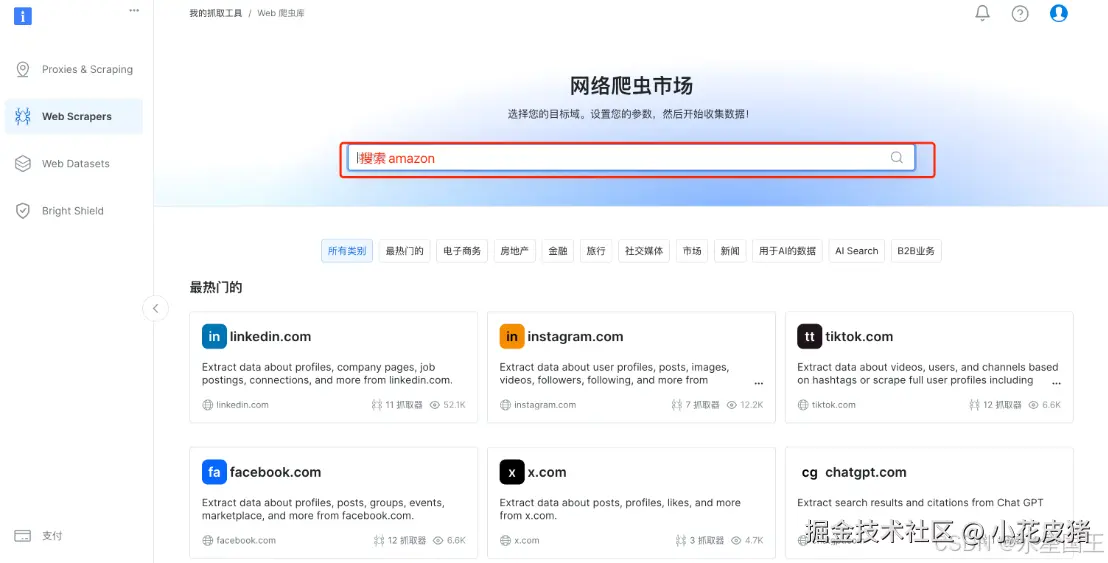Click 52.1K views on linkedin card
Screen dimensions: 1108x563
[x=447, y=405]
